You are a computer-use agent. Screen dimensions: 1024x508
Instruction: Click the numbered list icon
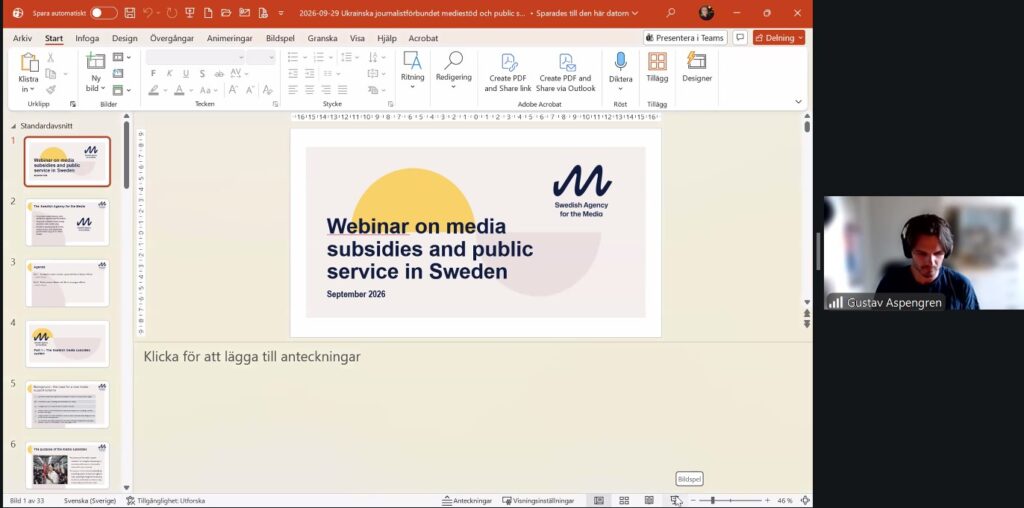pos(318,57)
